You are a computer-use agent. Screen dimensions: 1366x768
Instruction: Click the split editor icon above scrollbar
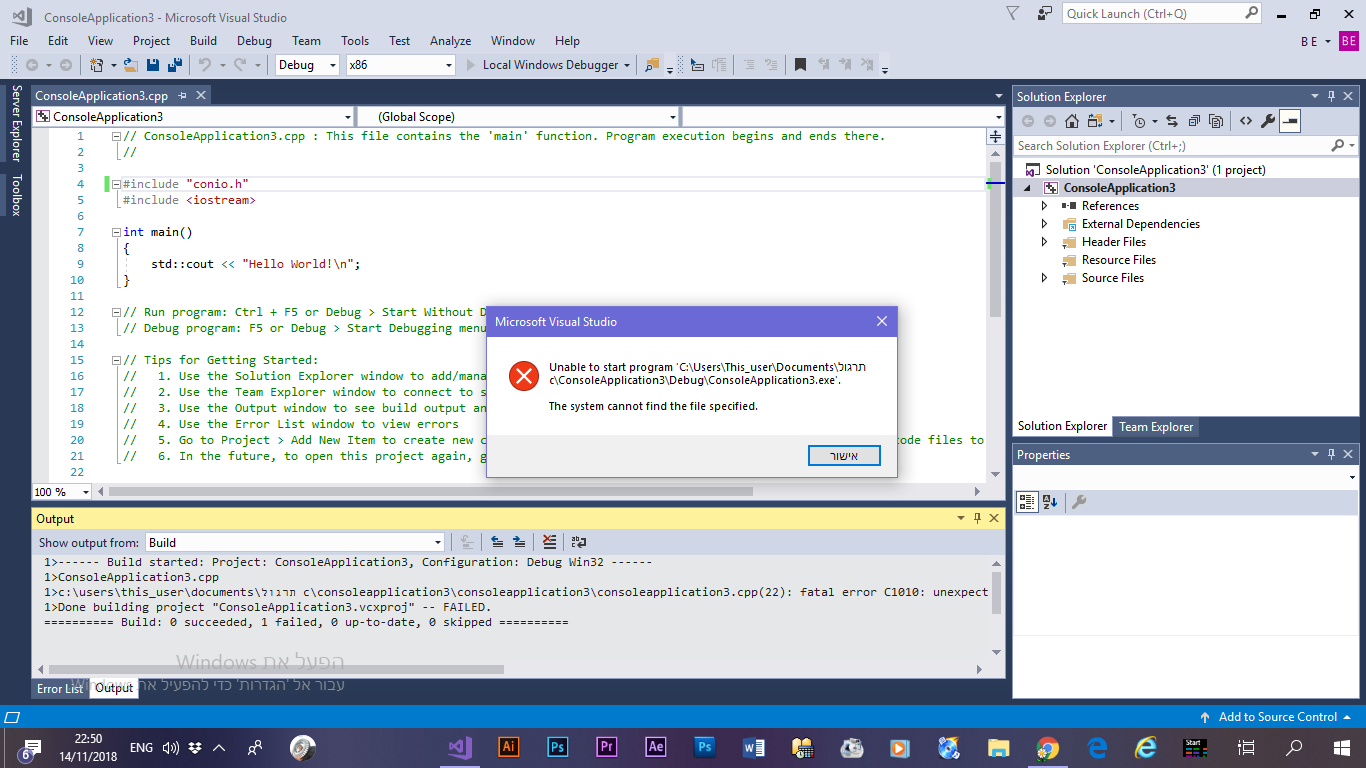[x=996, y=137]
